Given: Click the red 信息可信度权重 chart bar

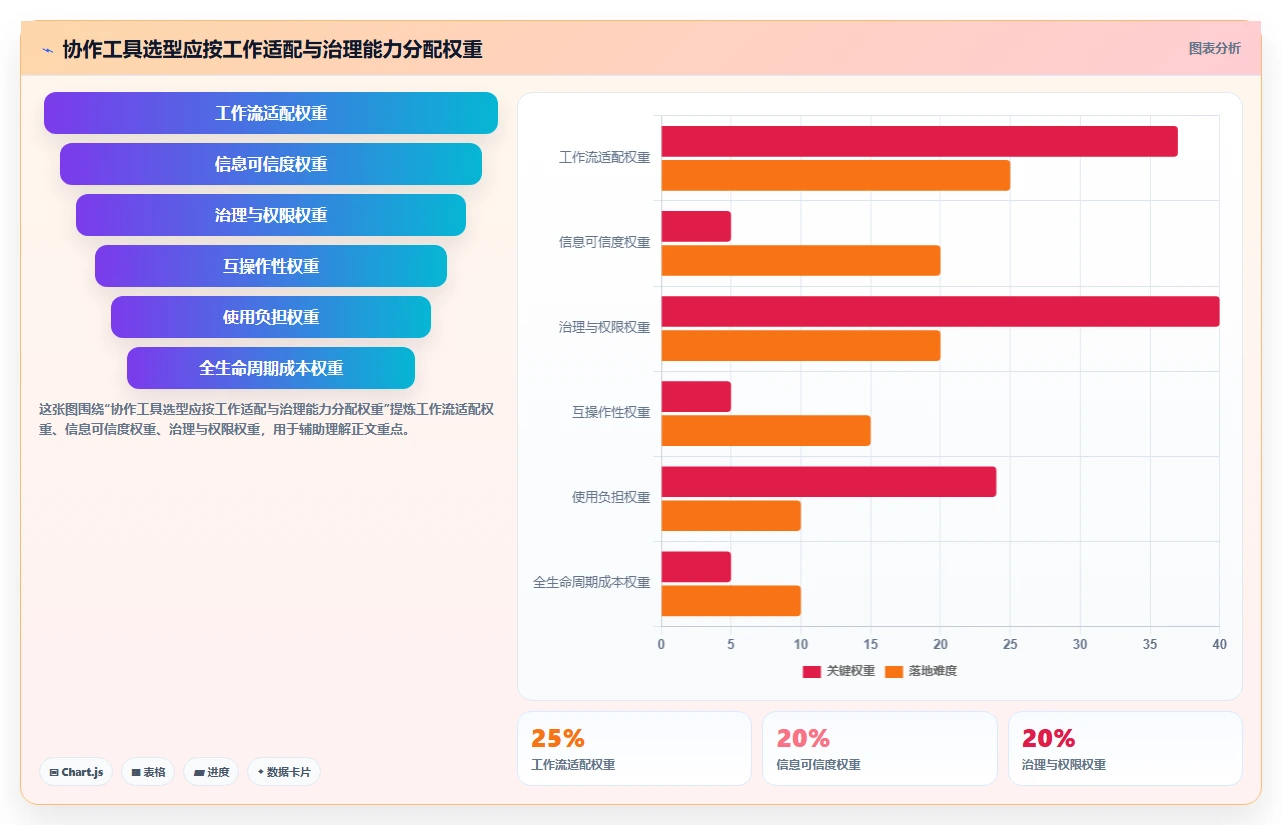Looking at the screenshot, I should pyautogui.click(x=696, y=226).
